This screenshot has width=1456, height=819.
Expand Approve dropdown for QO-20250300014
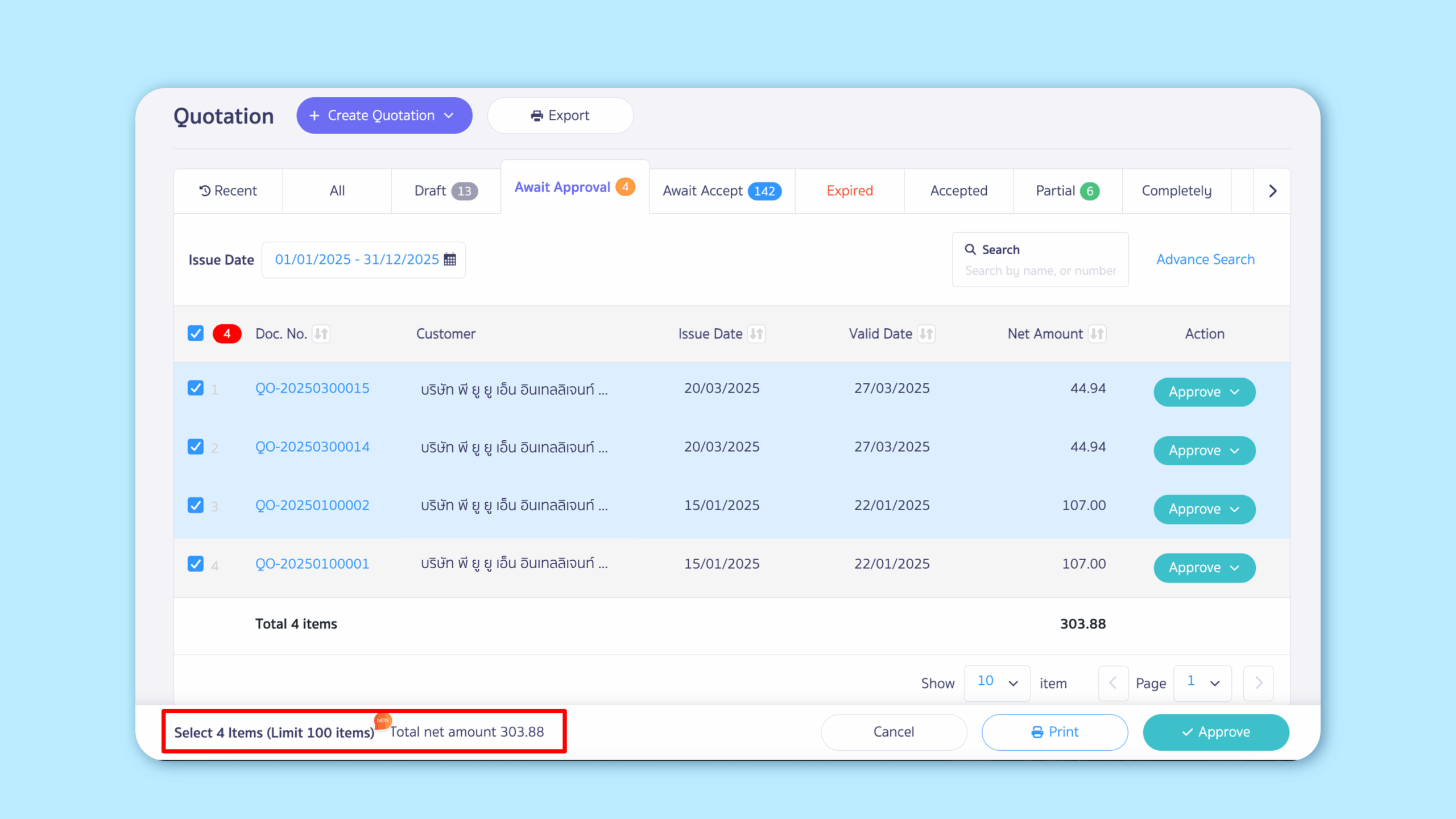(1235, 450)
